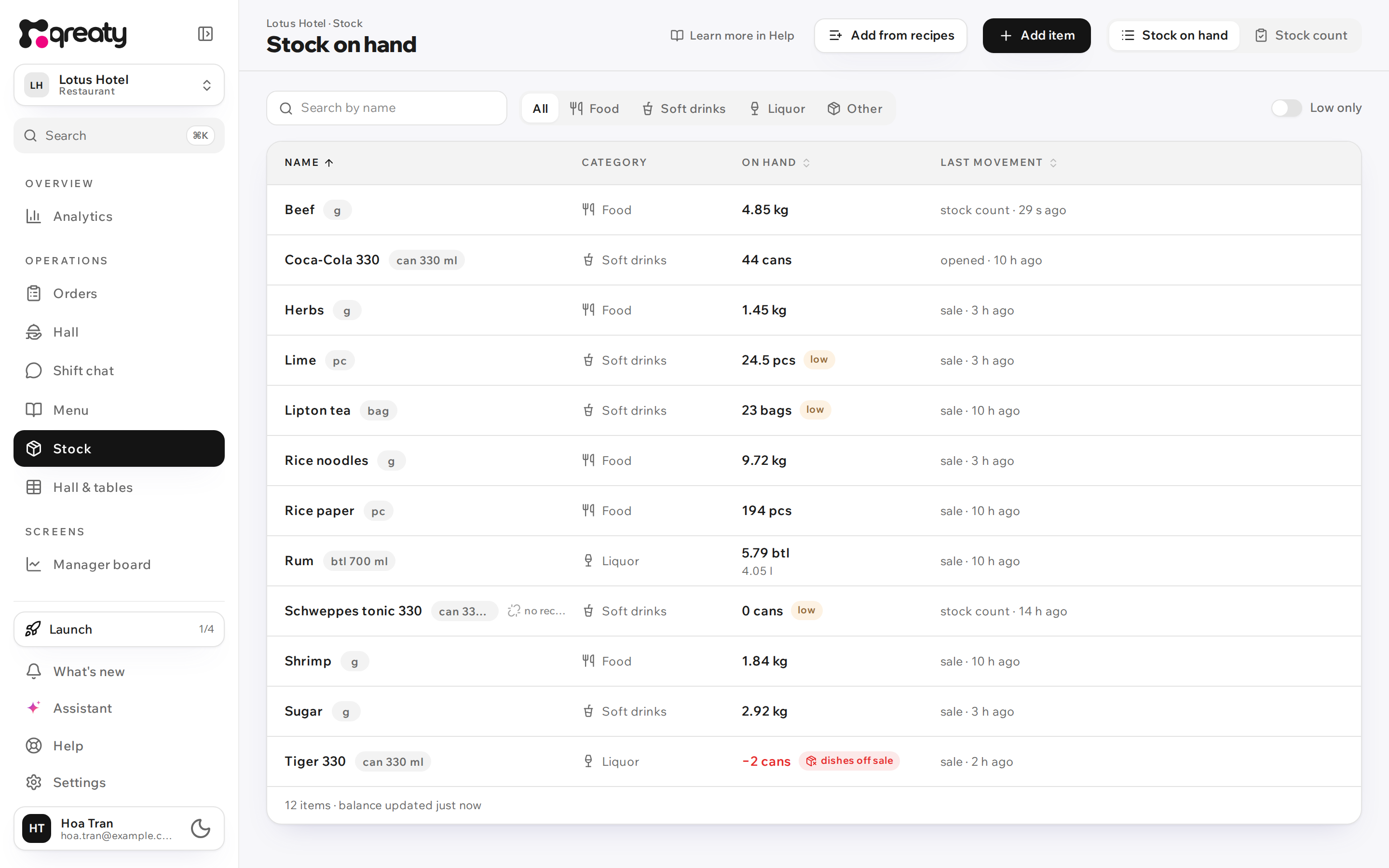The image size is (1389, 868).
Task: Click the Add item button
Action: pos(1036,36)
